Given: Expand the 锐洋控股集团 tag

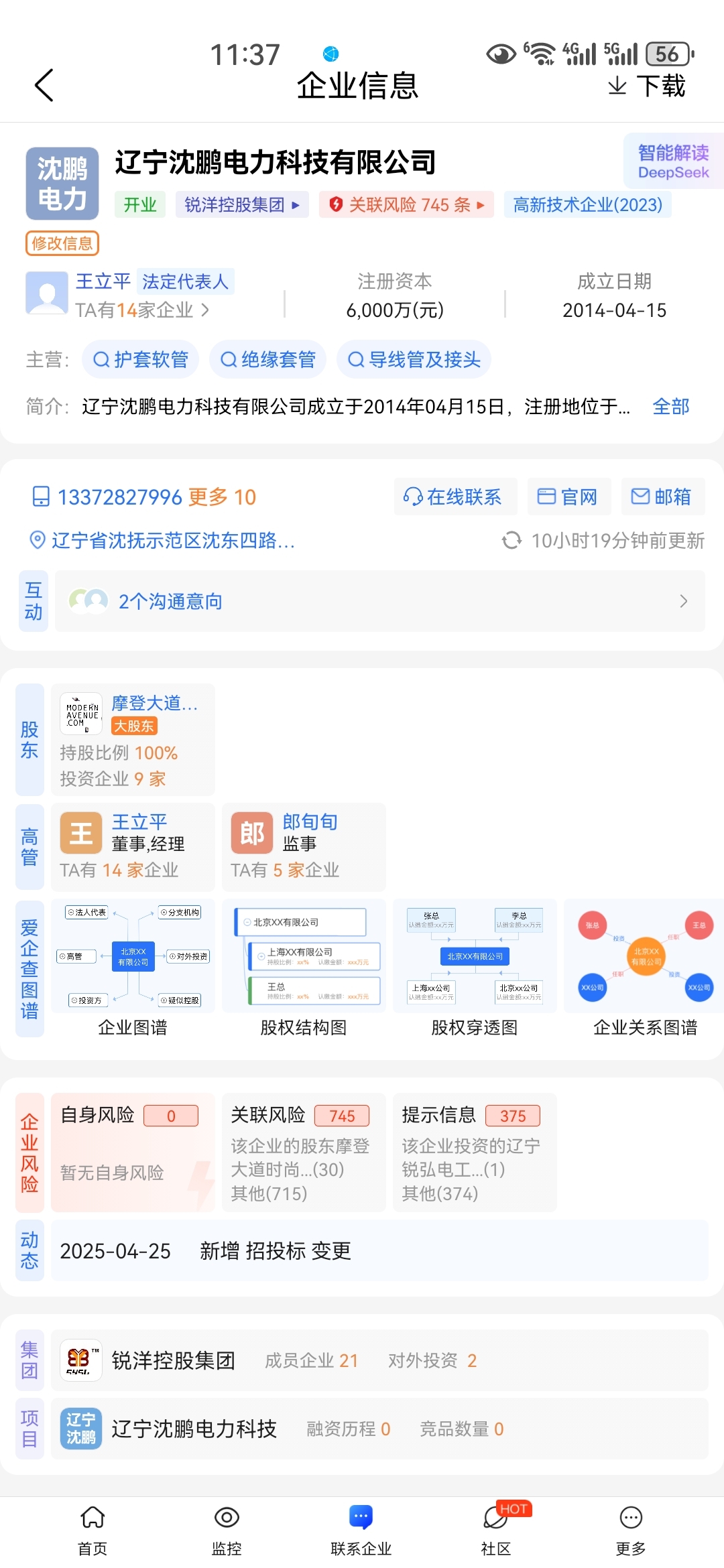Looking at the screenshot, I should pos(242,204).
